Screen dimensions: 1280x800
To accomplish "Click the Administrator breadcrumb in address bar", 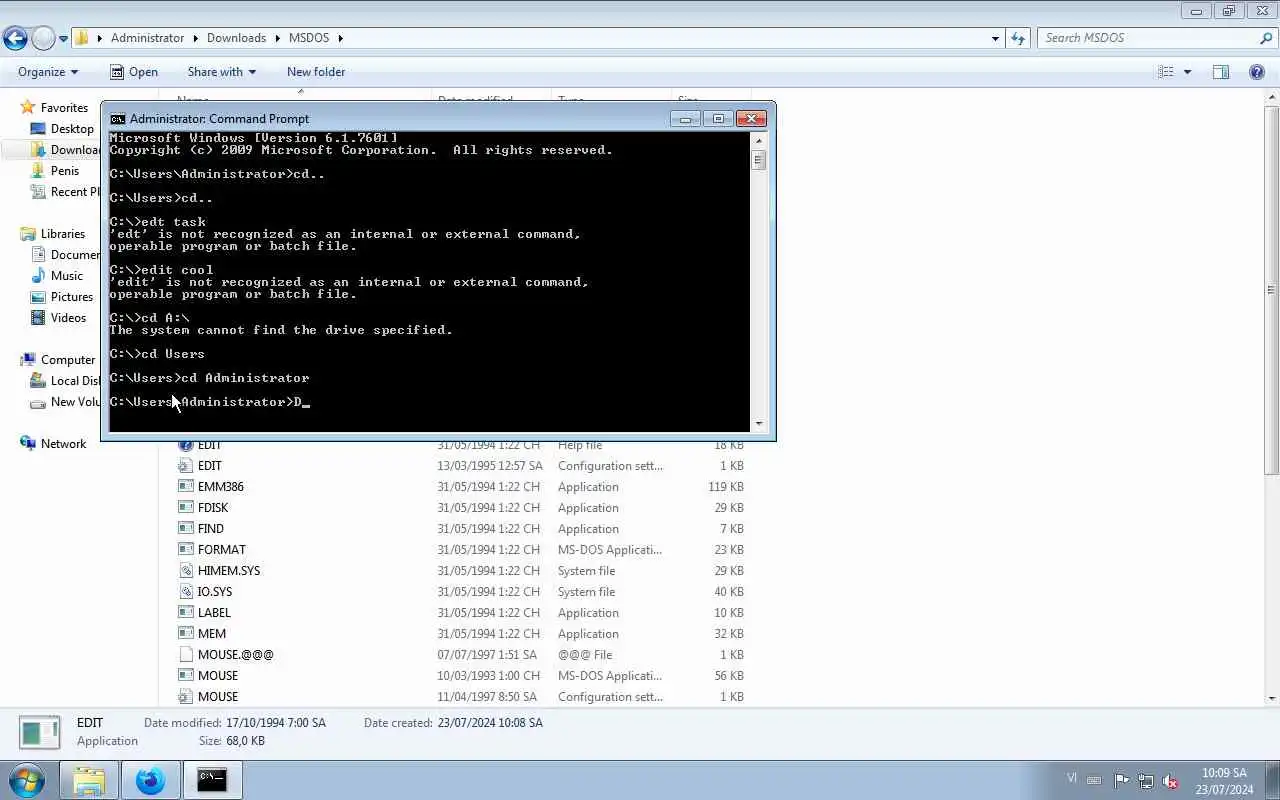I will point(147,38).
